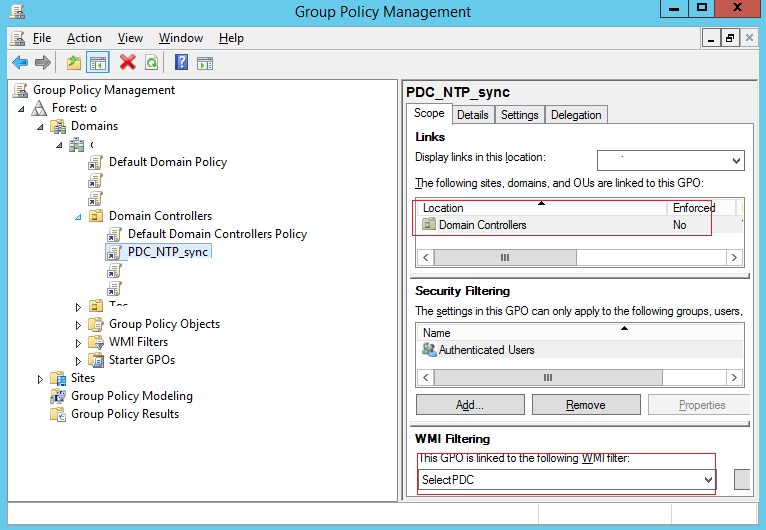Viewport: 766px width, 530px height.
Task: Click the Refresh toolbar icon
Action: pyautogui.click(x=151, y=63)
